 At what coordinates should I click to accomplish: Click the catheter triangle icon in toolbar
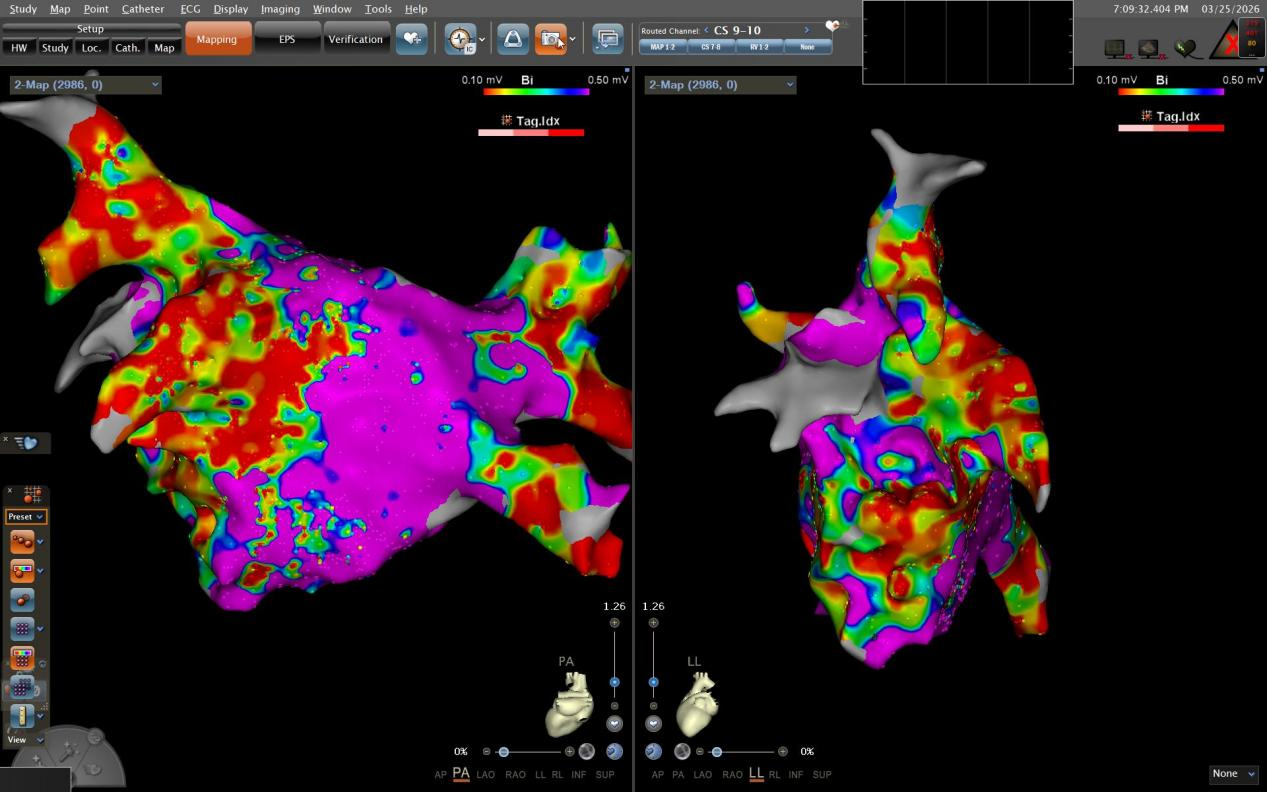pos(512,39)
